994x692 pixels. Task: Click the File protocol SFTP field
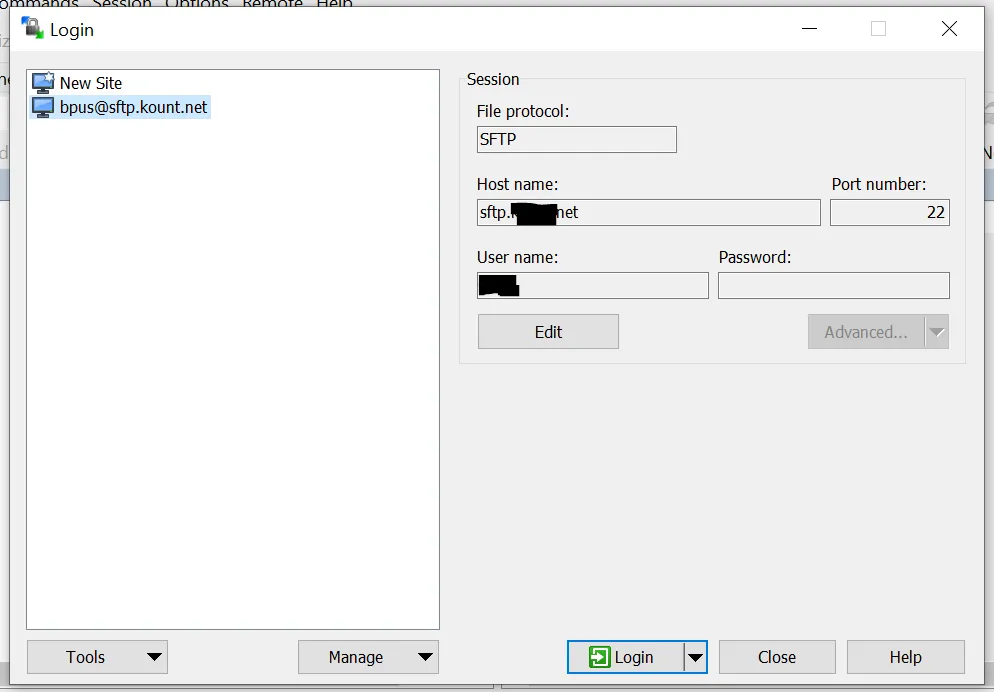click(x=576, y=139)
